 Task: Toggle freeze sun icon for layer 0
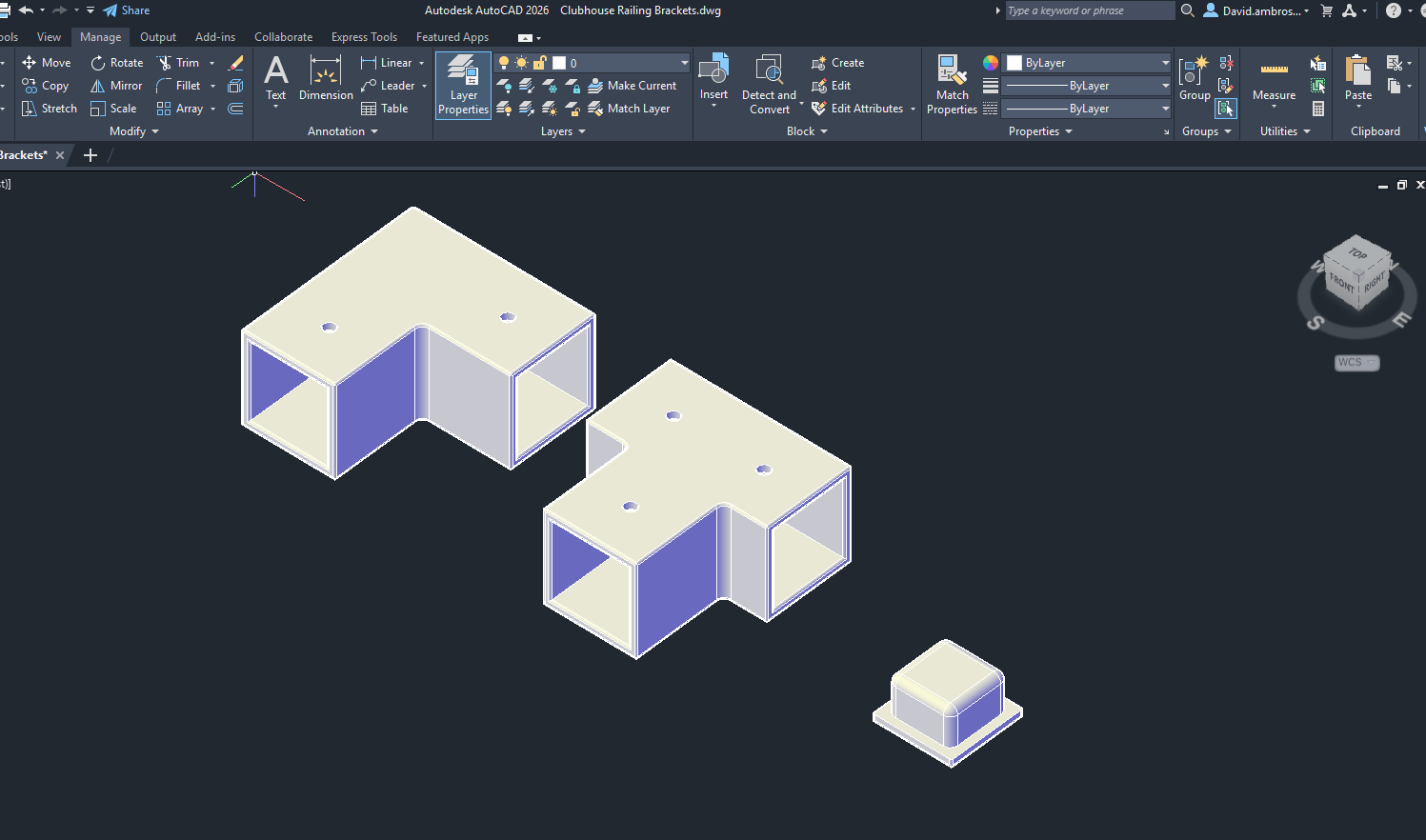[522, 63]
